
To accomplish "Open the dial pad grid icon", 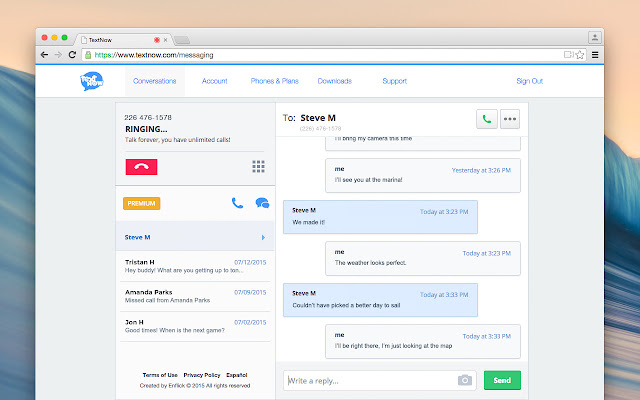I will point(258,167).
